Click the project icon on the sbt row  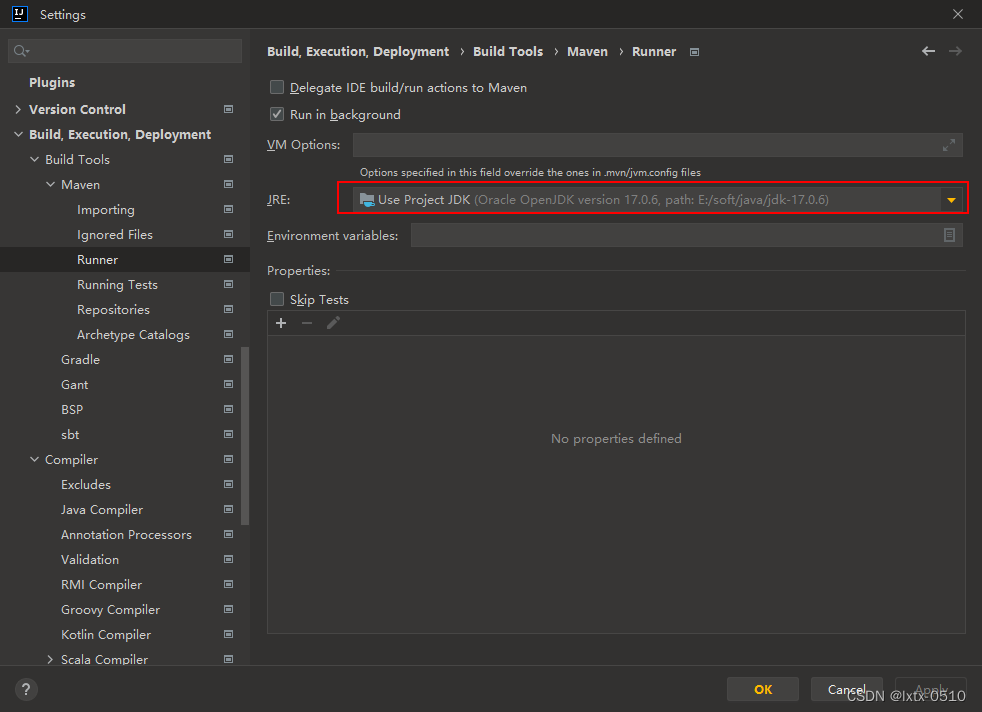tap(229, 435)
